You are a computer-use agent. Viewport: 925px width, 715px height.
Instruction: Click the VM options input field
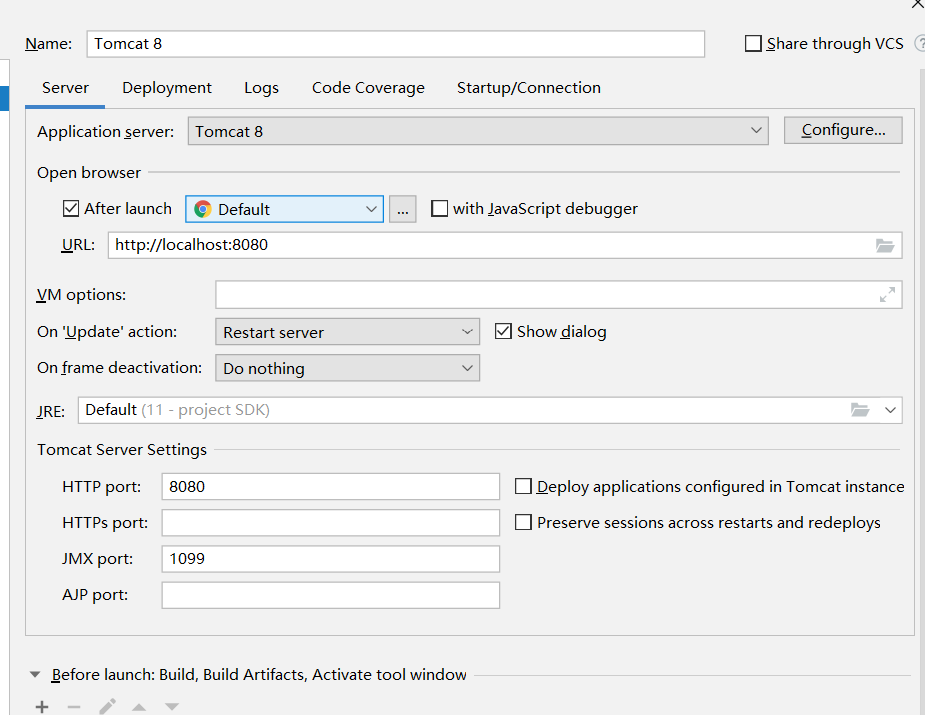558,294
